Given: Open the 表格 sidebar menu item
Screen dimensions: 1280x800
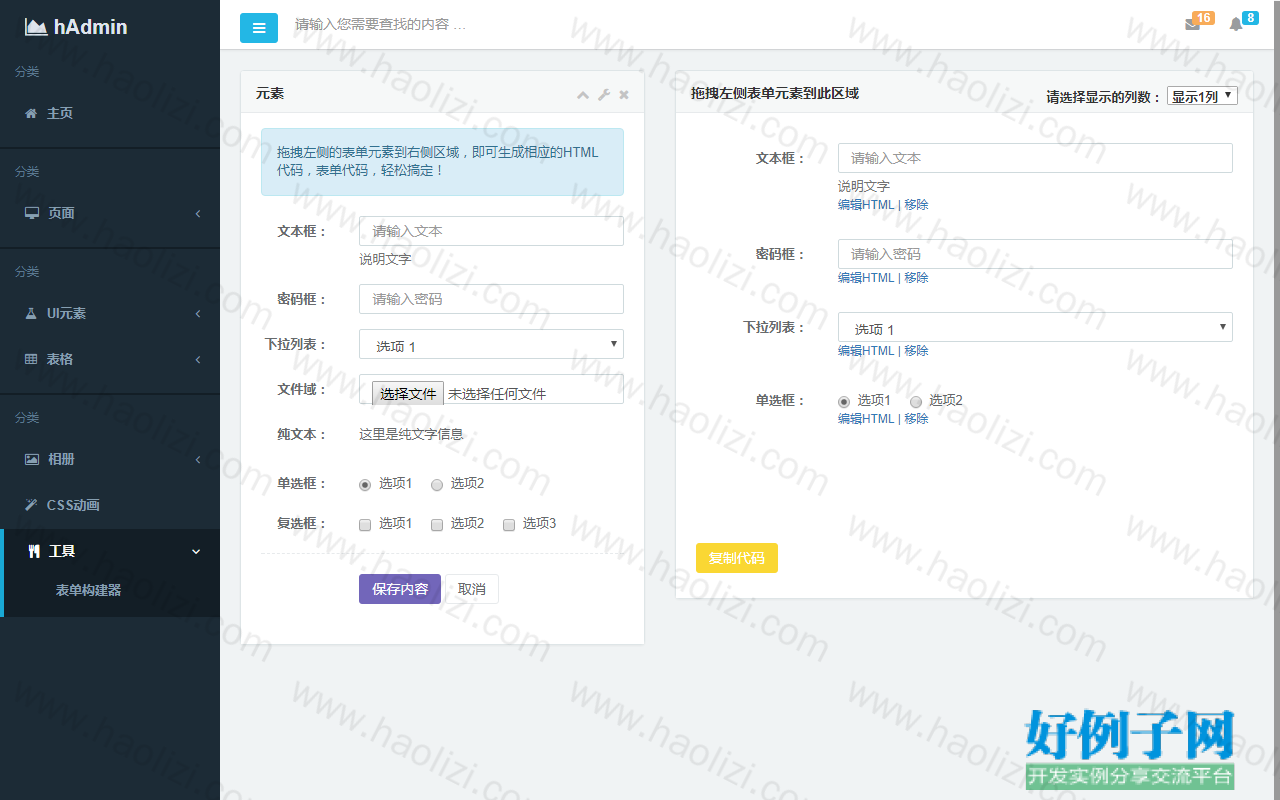Looking at the screenshot, I should [110, 359].
